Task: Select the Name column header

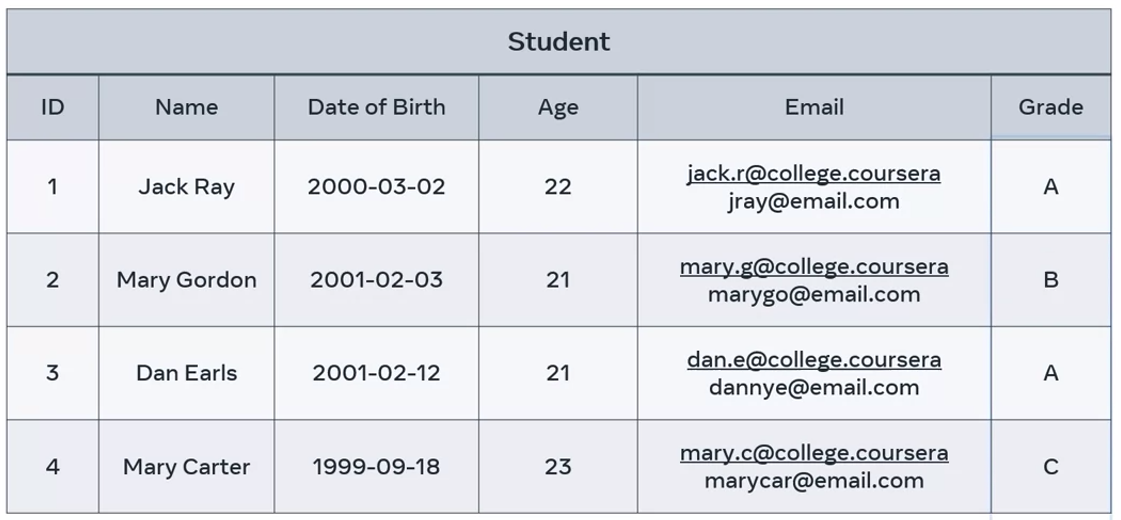Action: click(x=186, y=107)
